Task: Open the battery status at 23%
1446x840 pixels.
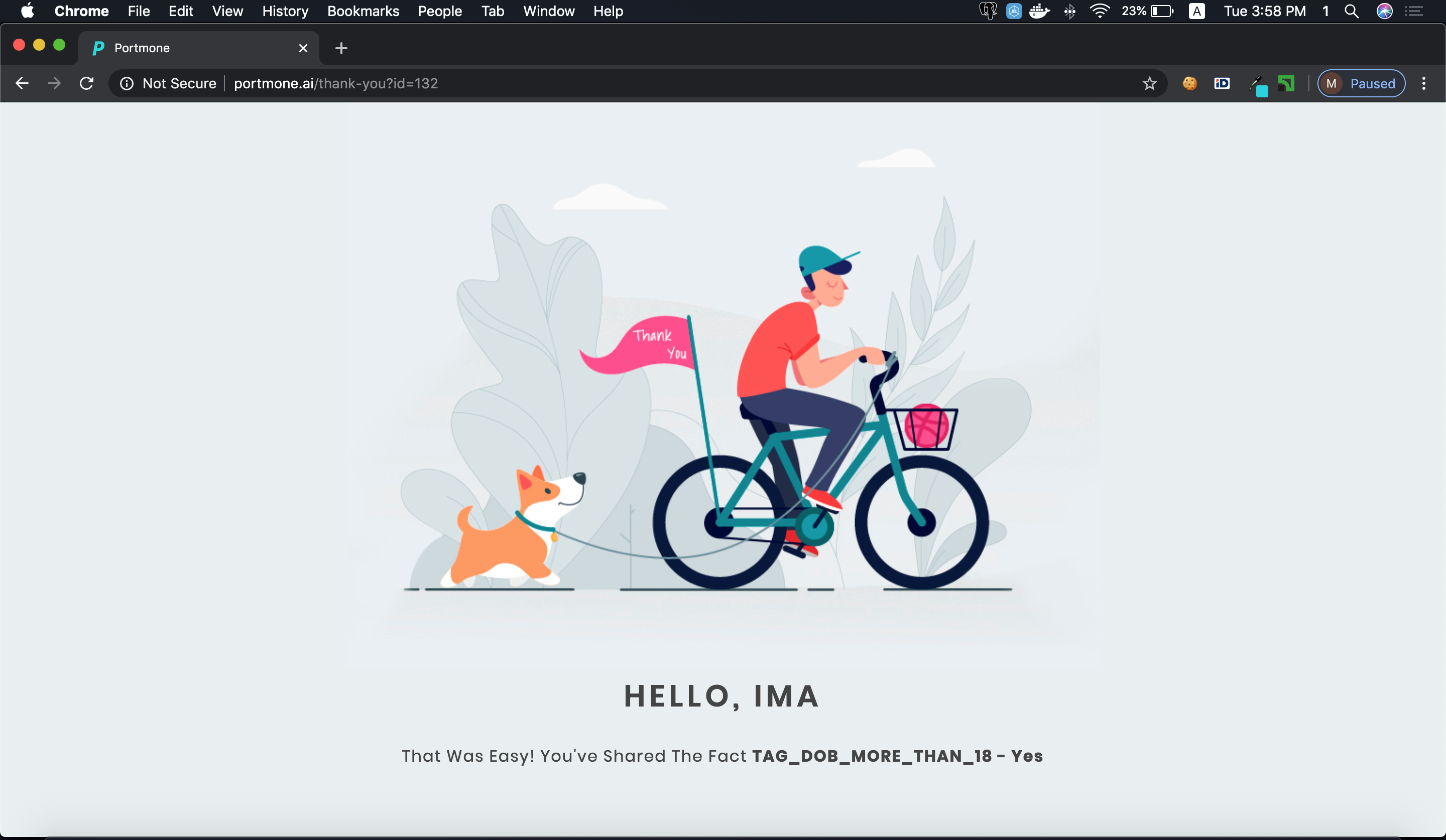Action: (1148, 11)
